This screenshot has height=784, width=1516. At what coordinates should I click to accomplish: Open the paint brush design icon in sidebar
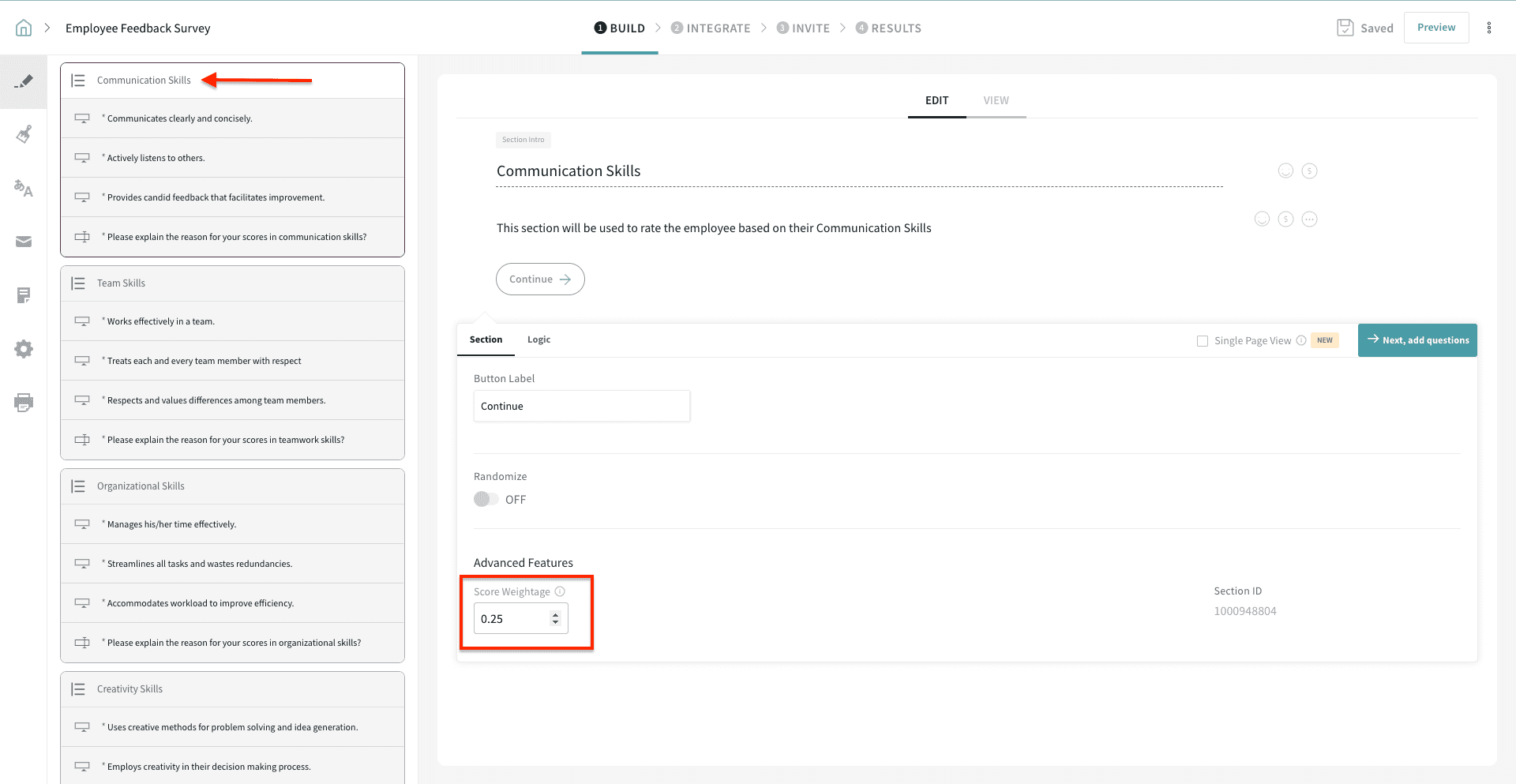click(24, 134)
